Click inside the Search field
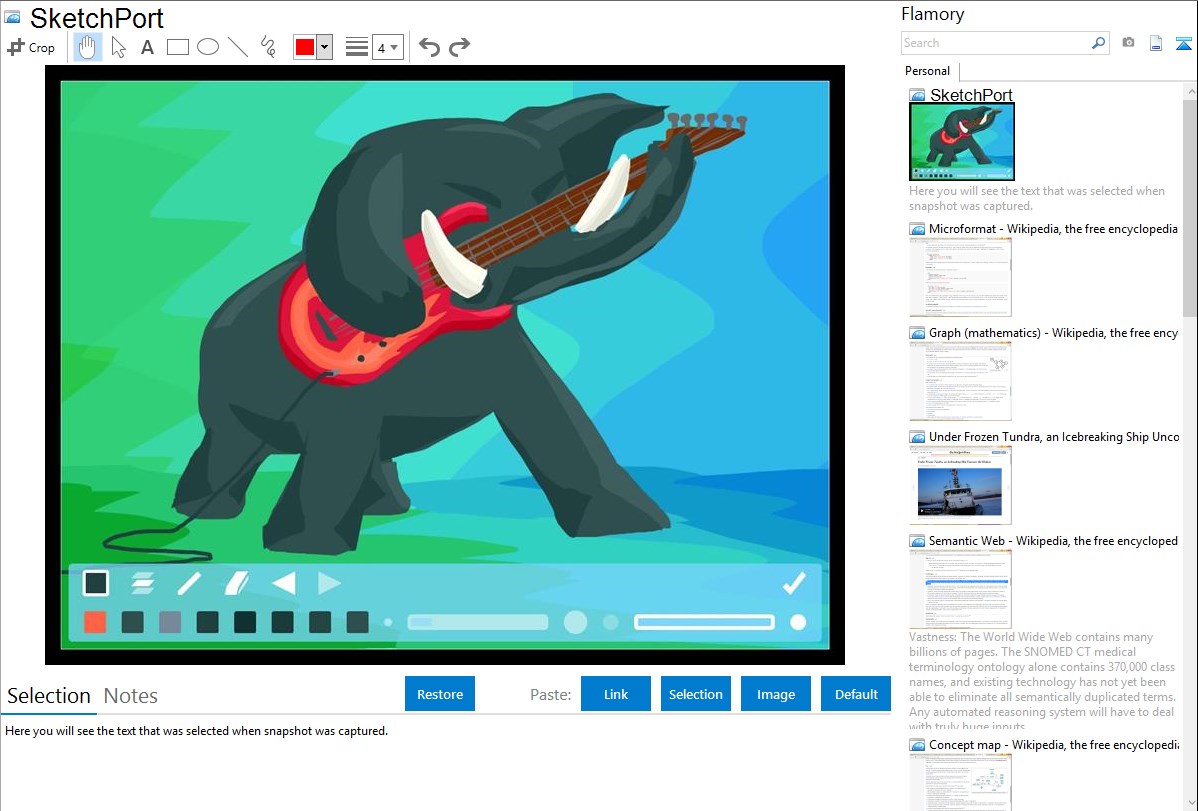Image resolution: width=1198 pixels, height=811 pixels. (995, 43)
